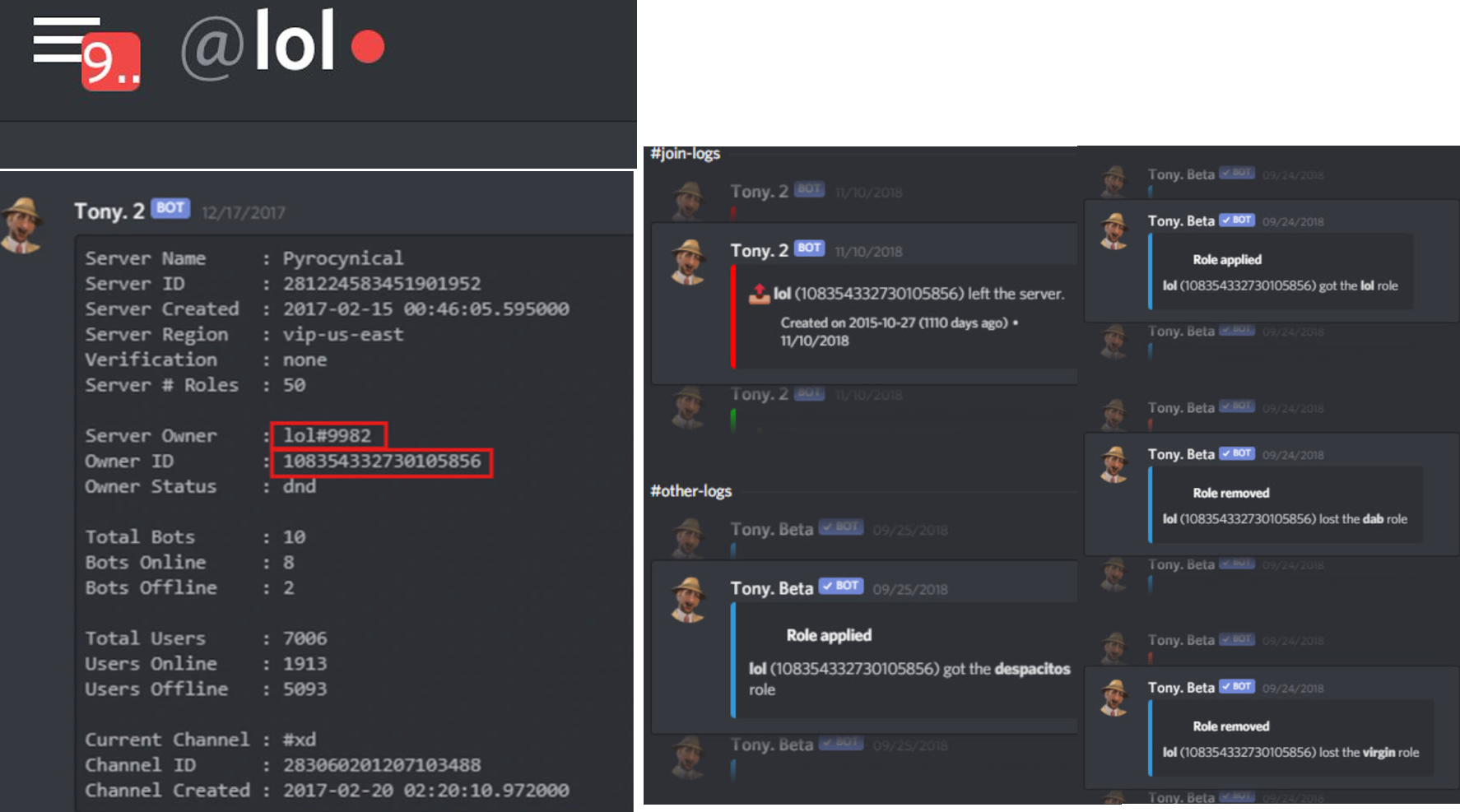Viewport: 1460px width, 812px height.
Task: Click highlighted Owner ID 108354332730105856
Action: [382, 462]
